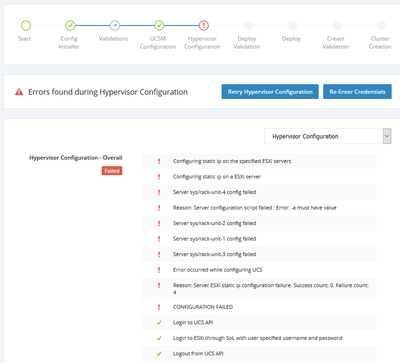Screen dimensions: 400x363
Task: Click 'Errors found during Hypervisor Configuration' message
Action: (x=108, y=92)
